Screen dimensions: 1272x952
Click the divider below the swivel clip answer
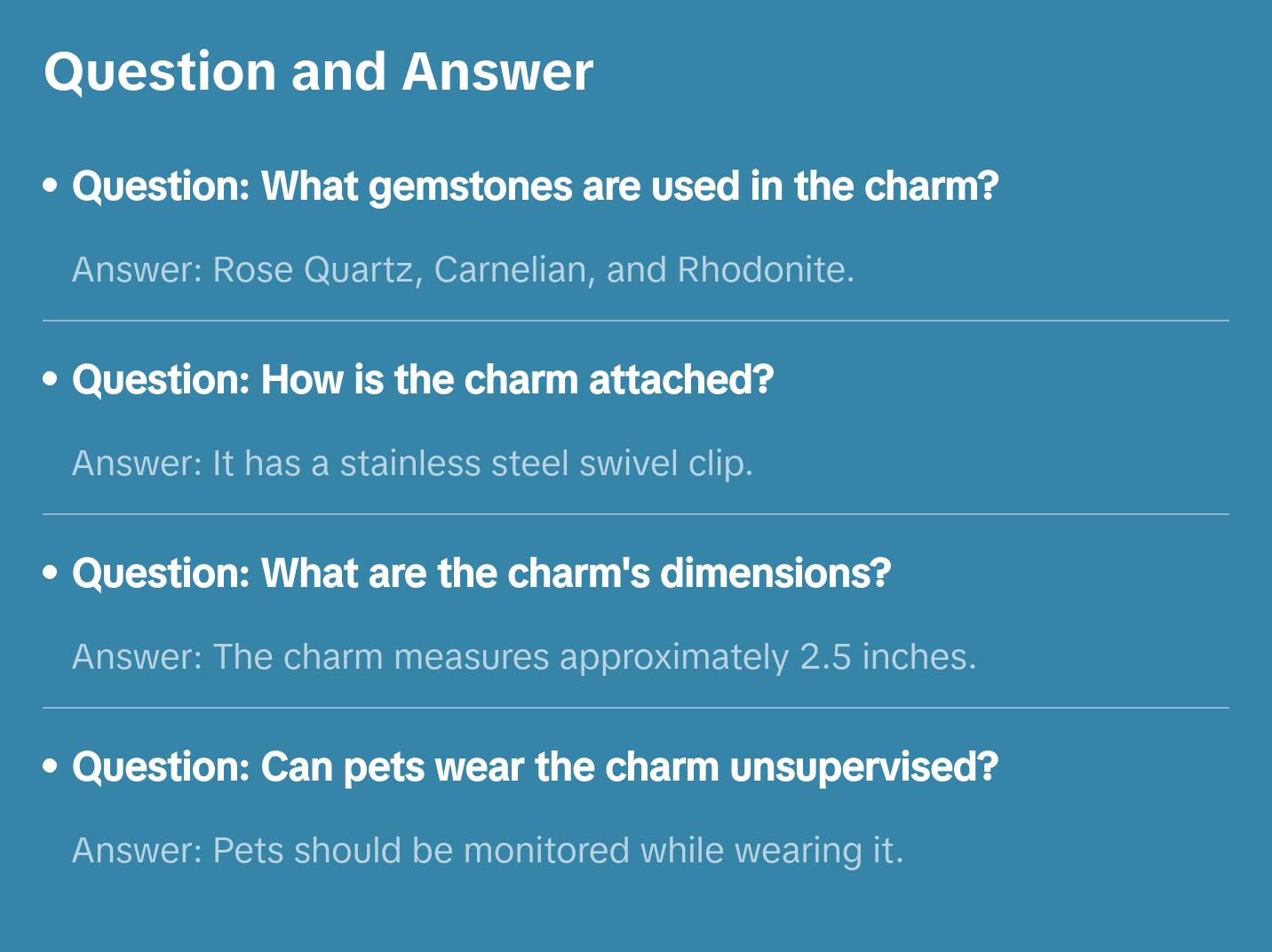pos(636,514)
